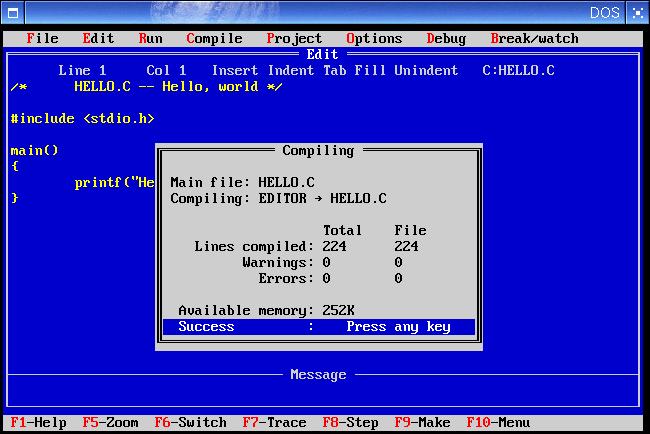Click the Insert mode indicator

(x=235, y=70)
